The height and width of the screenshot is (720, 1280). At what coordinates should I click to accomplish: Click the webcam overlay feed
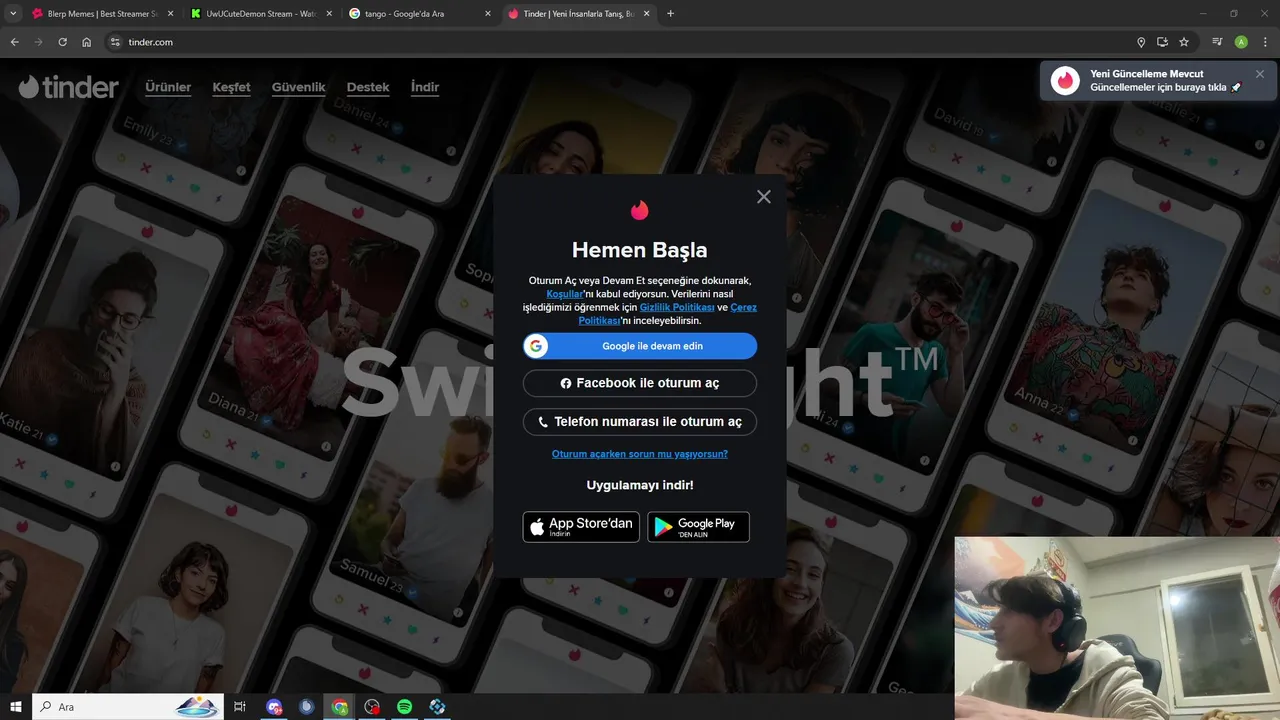1117,628
